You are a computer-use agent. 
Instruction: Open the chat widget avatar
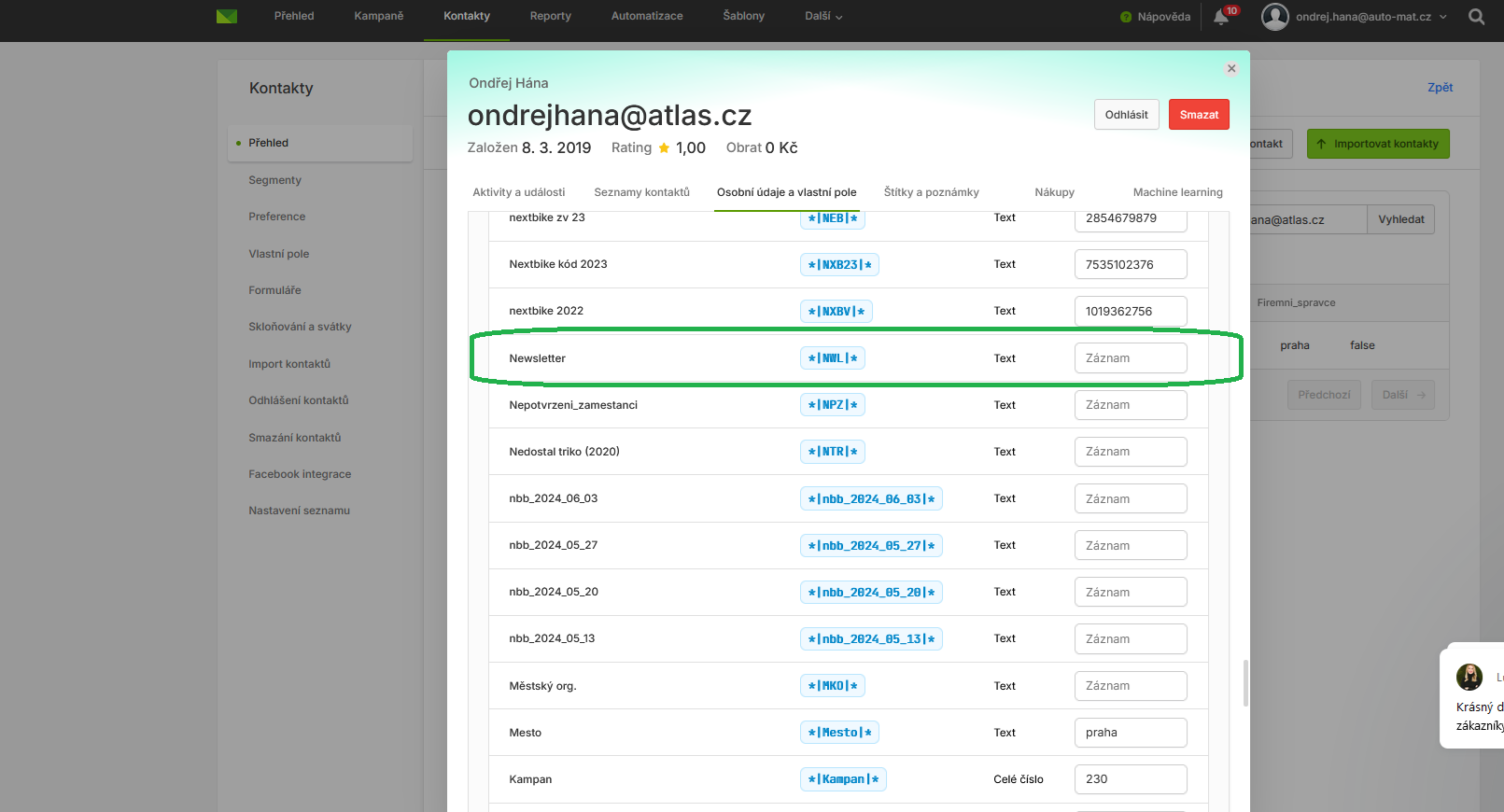1469,677
